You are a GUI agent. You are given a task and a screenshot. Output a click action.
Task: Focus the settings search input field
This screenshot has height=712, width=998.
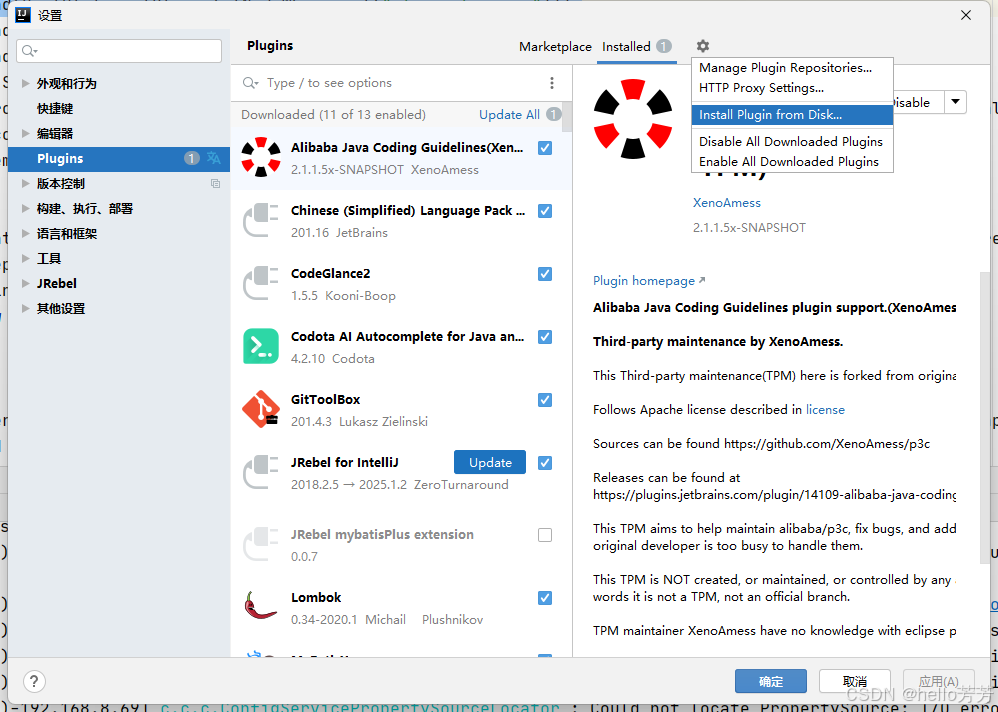[x=120, y=51]
